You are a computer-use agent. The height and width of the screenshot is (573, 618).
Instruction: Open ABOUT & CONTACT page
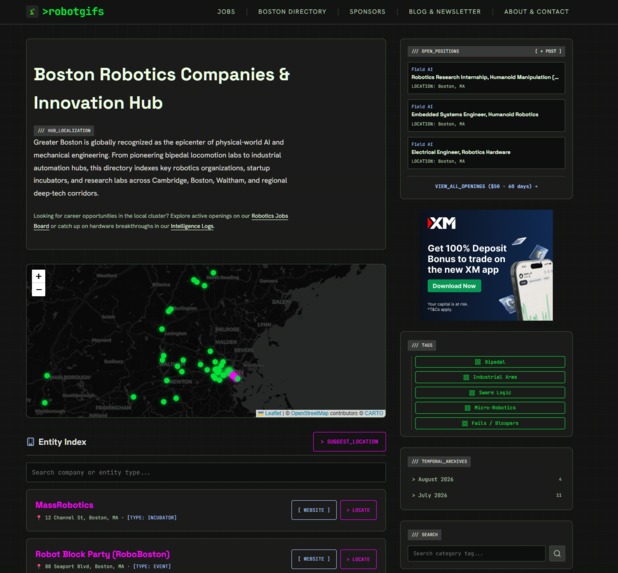click(536, 12)
